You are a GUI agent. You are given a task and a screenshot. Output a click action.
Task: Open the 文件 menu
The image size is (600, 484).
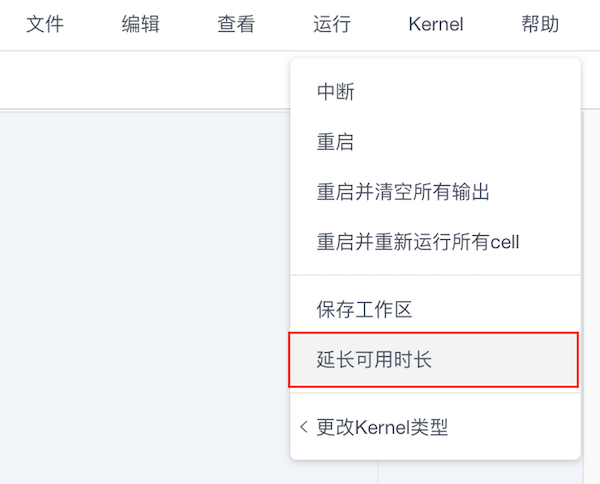[x=45, y=24]
